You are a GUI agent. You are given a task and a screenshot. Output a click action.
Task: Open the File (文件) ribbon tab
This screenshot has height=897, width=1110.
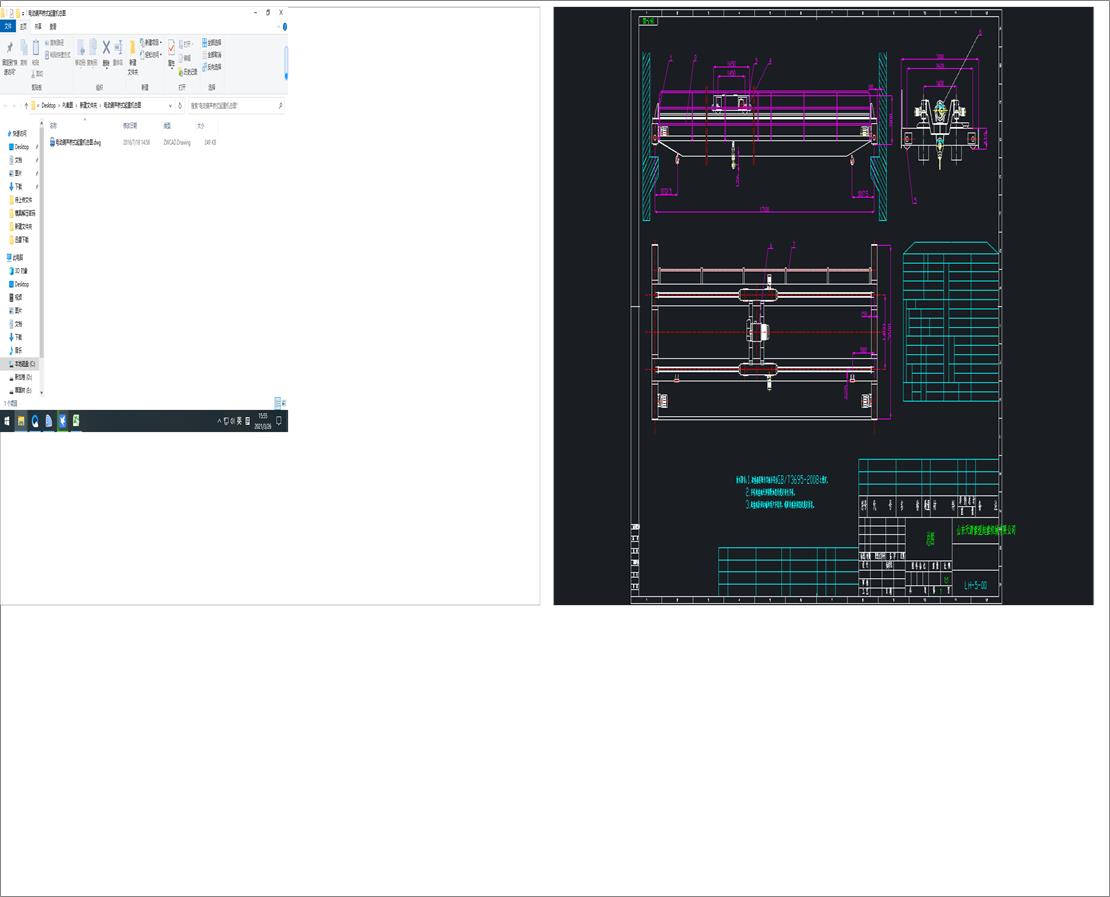pyautogui.click(x=9, y=27)
